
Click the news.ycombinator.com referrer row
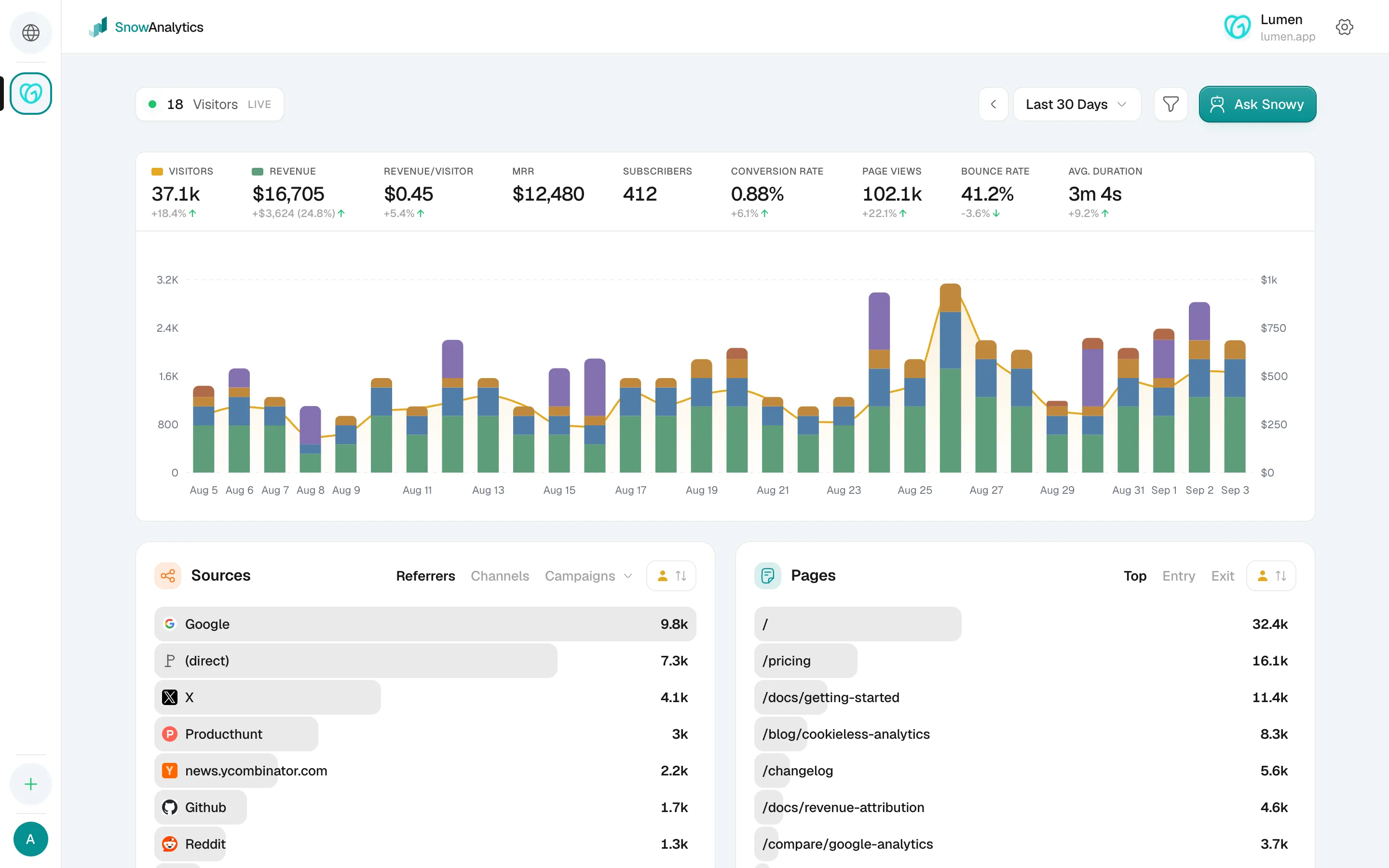pyautogui.click(x=425, y=771)
